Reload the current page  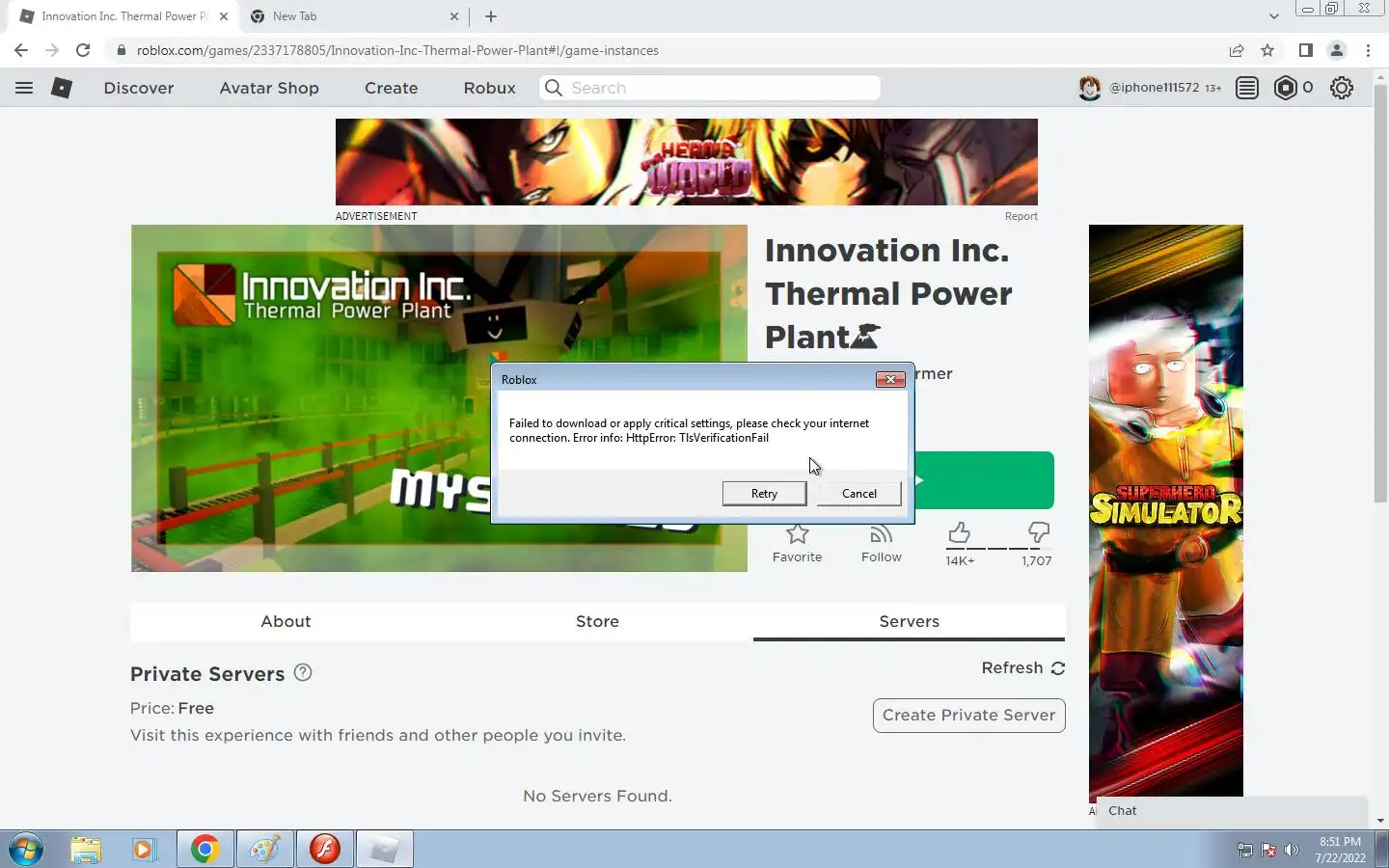pyautogui.click(x=83, y=50)
